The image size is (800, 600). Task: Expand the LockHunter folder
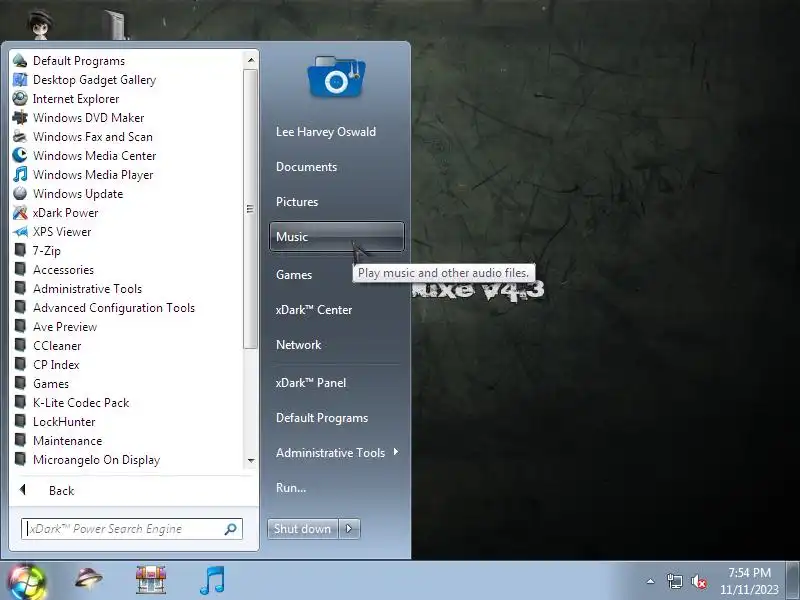point(55,422)
